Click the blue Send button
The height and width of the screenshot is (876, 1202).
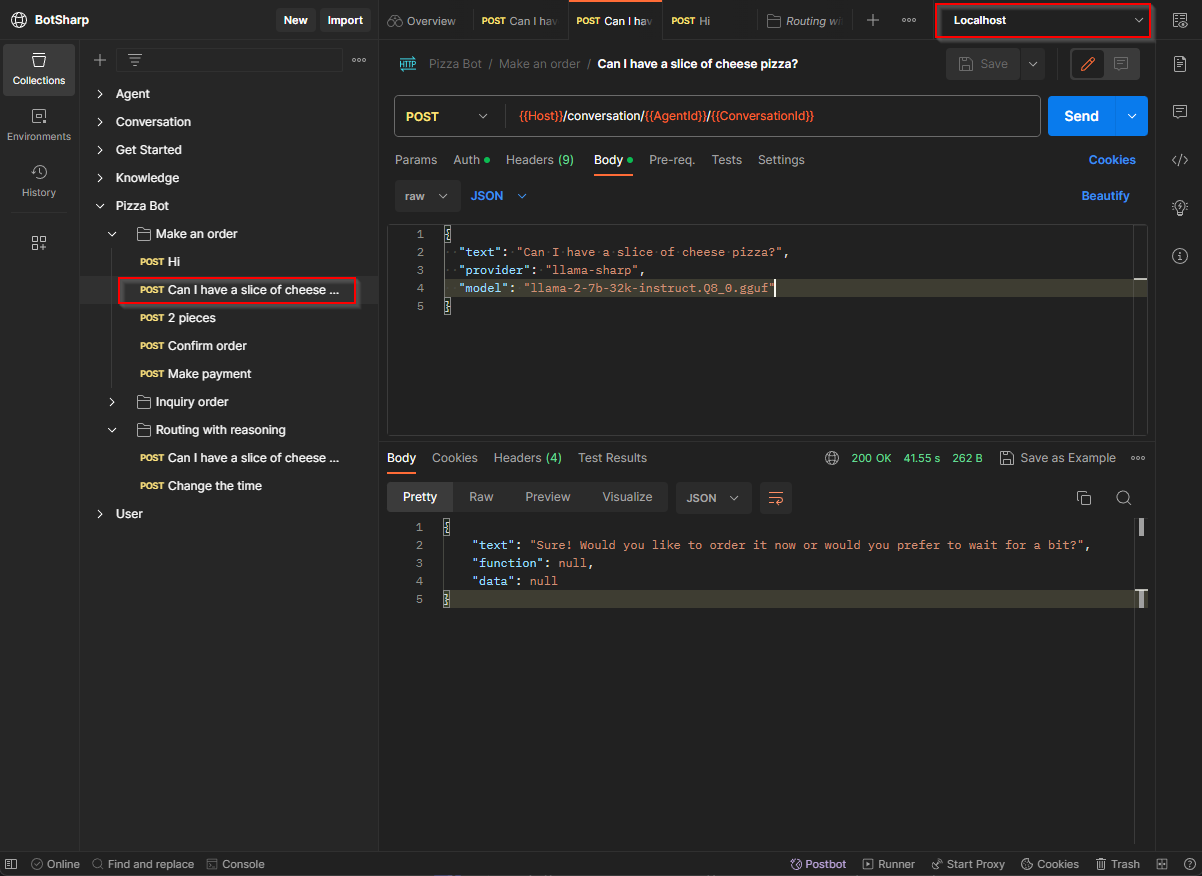[x=1081, y=116]
